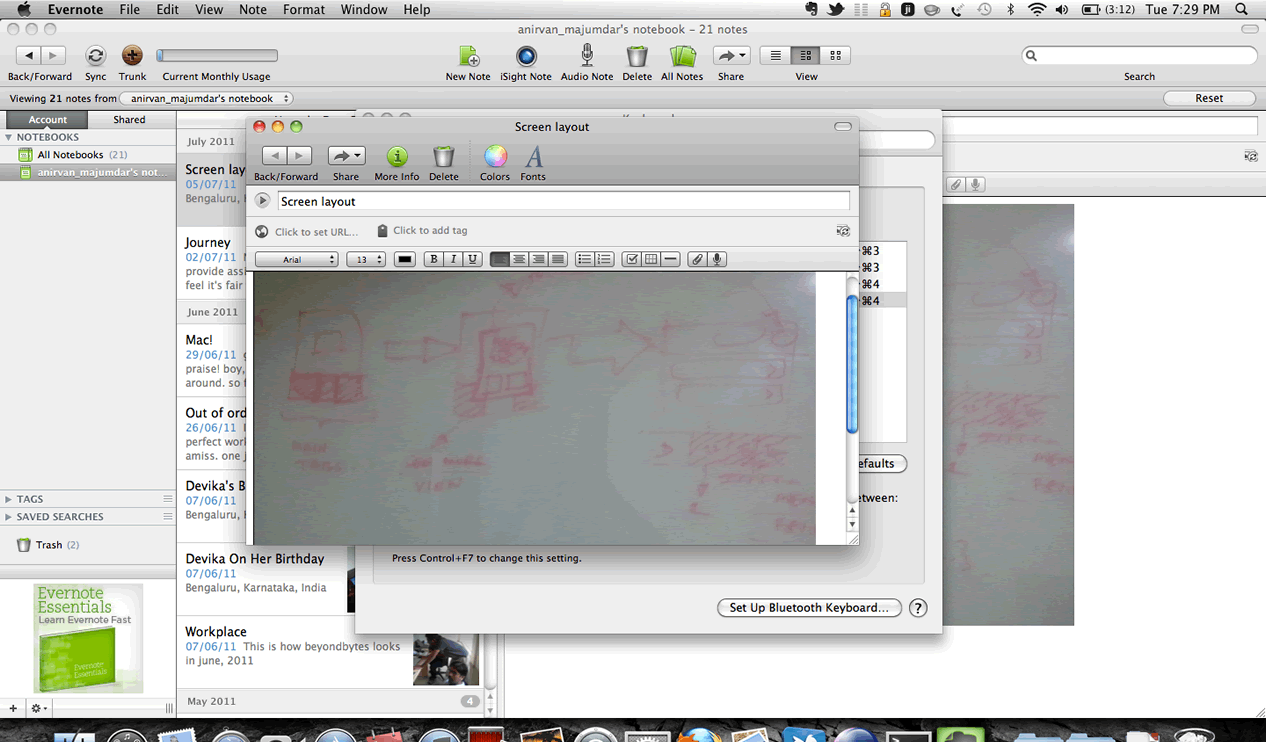Center align note text
This screenshot has width=1266, height=742.
pos(519,259)
